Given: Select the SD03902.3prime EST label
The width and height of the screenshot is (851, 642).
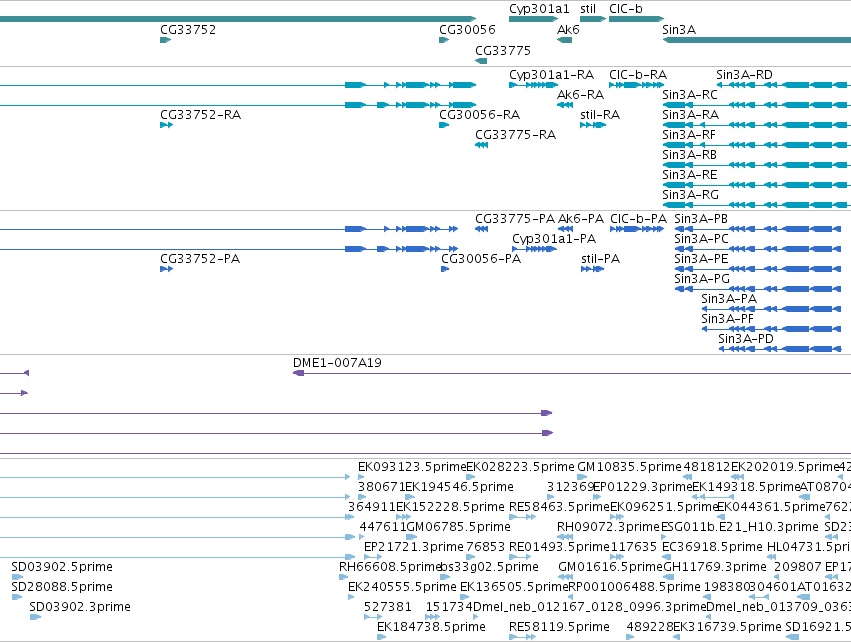Looking at the screenshot, I should (x=80, y=607).
